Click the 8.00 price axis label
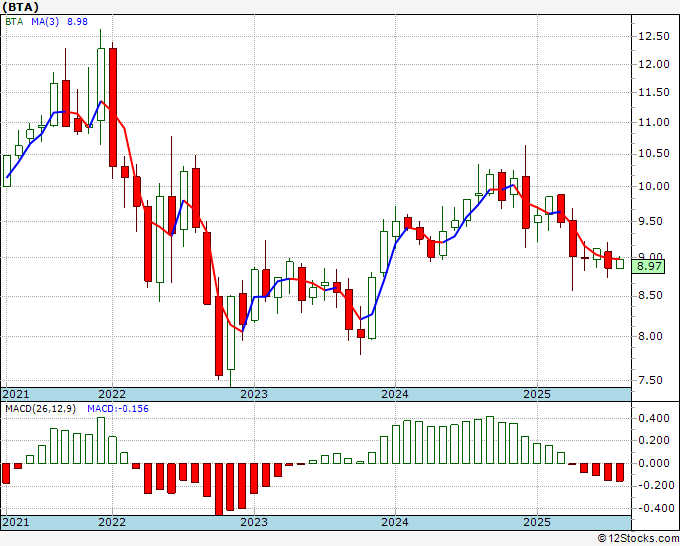 click(651, 337)
